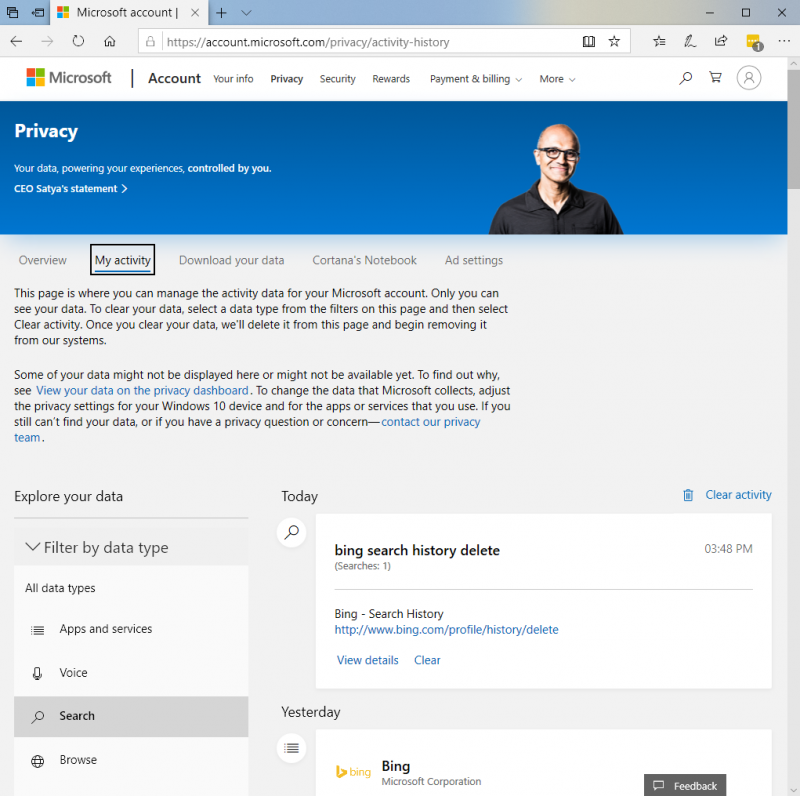Viewport: 800px width, 796px height.
Task: Open the browser home page
Action: click(110, 41)
